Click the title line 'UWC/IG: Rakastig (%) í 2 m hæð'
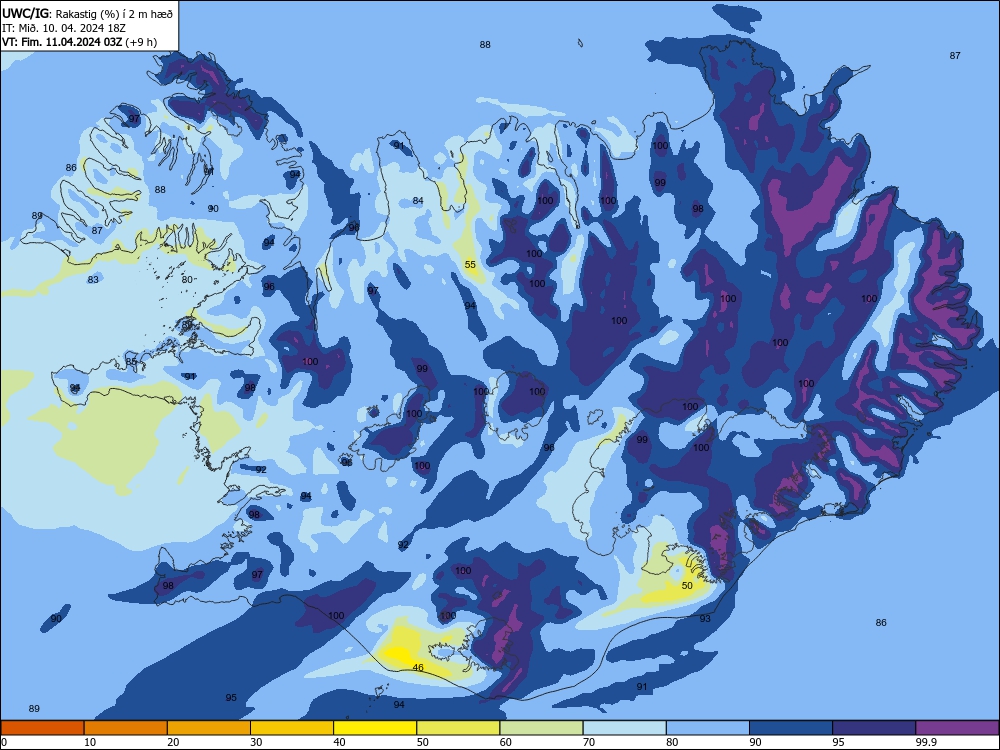1000x750 pixels. [87, 13]
